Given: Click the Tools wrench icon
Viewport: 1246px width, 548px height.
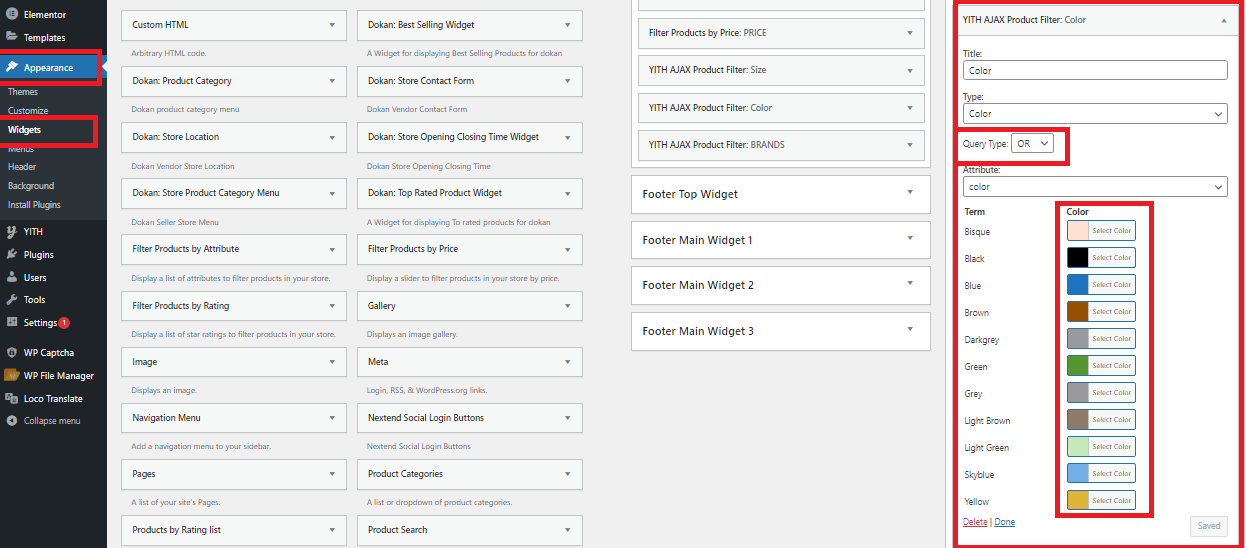Looking at the screenshot, I should point(12,300).
